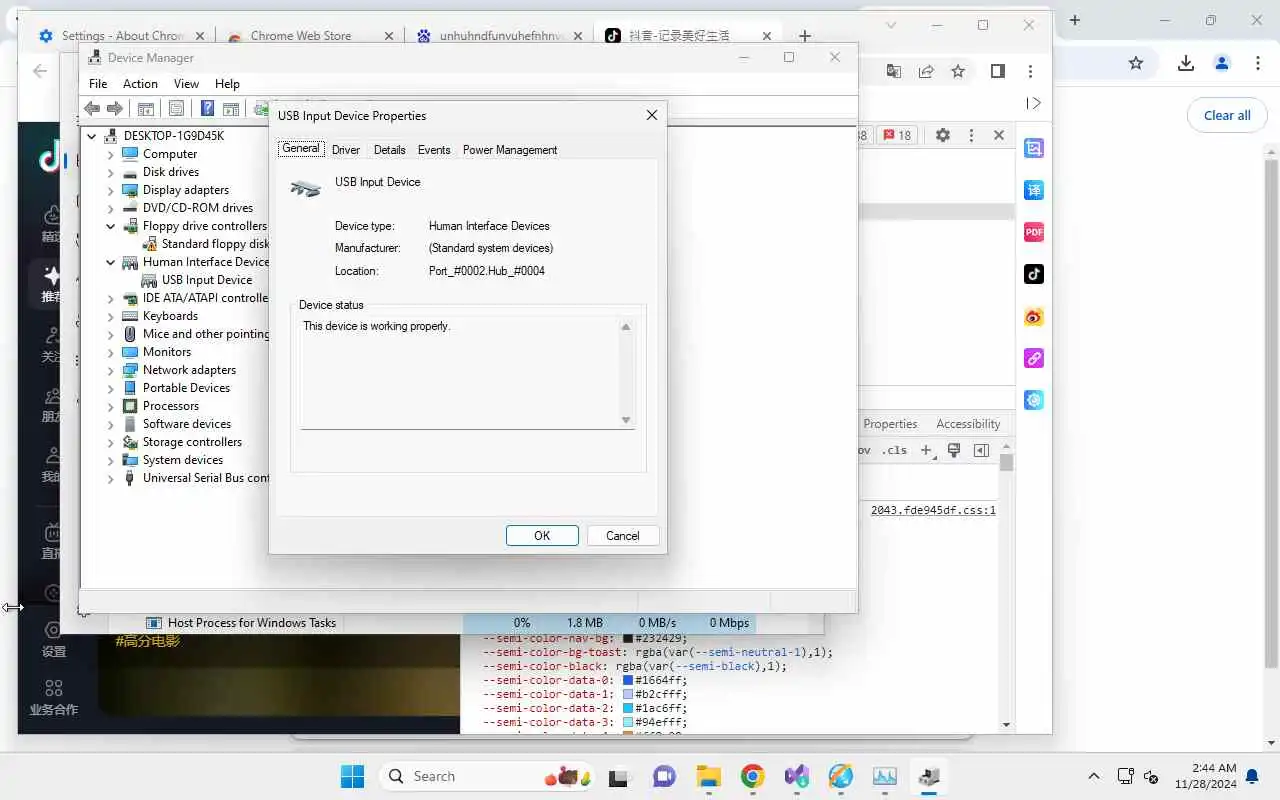
Task: Click the blue Help icon in Device Manager toolbar
Action: coord(207,108)
